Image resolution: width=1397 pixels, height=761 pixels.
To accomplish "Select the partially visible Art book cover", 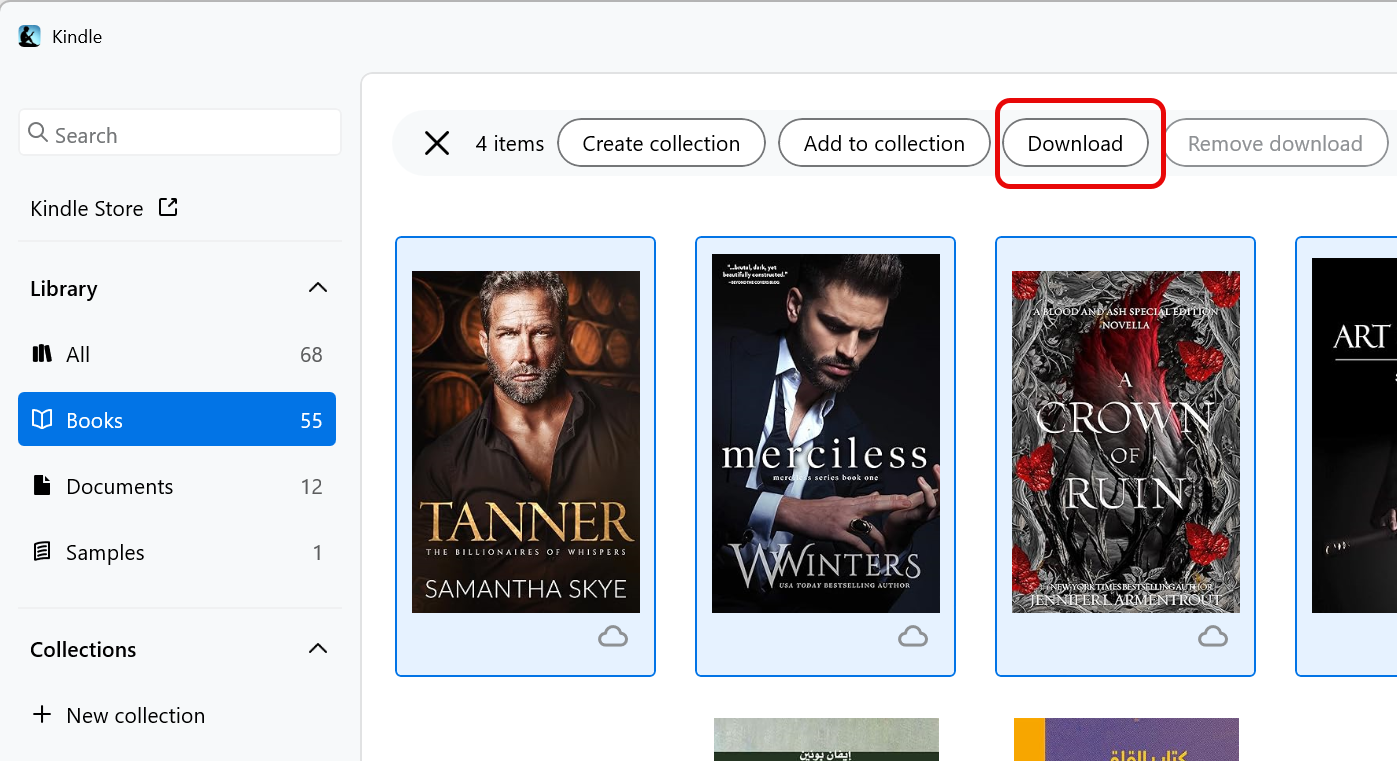I will tap(1354, 435).
